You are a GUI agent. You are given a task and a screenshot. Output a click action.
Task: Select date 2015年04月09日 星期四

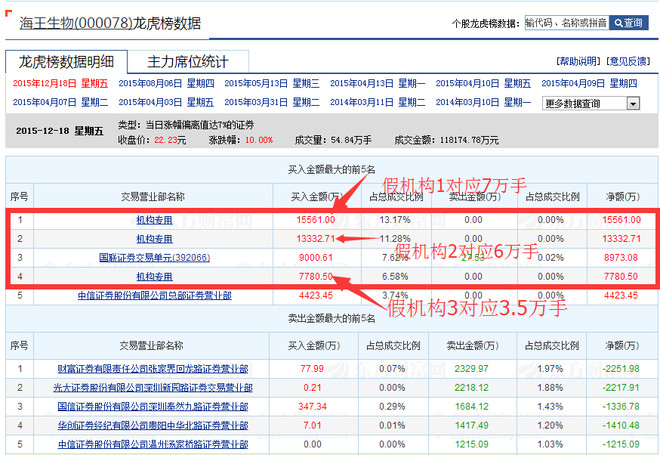pyautogui.click(x=589, y=83)
